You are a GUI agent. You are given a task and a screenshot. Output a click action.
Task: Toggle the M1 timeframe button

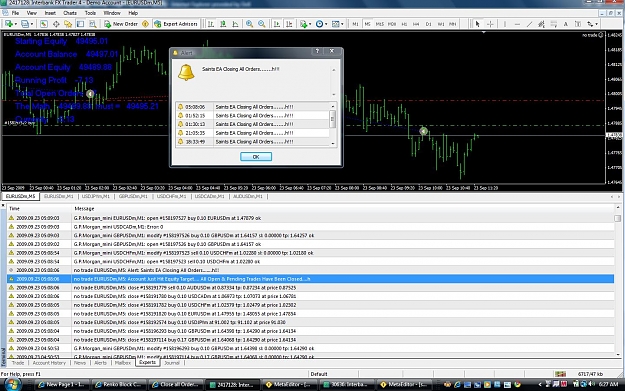[x=355, y=24]
